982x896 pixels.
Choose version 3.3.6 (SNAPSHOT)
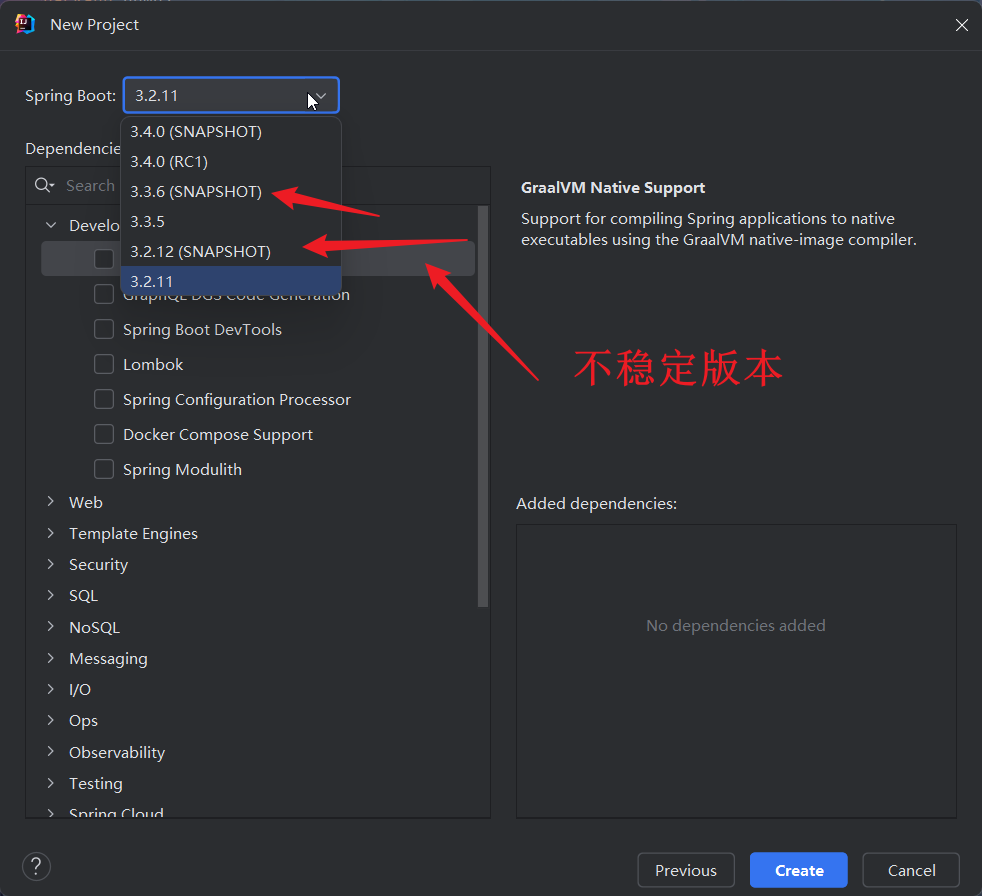pos(230,192)
